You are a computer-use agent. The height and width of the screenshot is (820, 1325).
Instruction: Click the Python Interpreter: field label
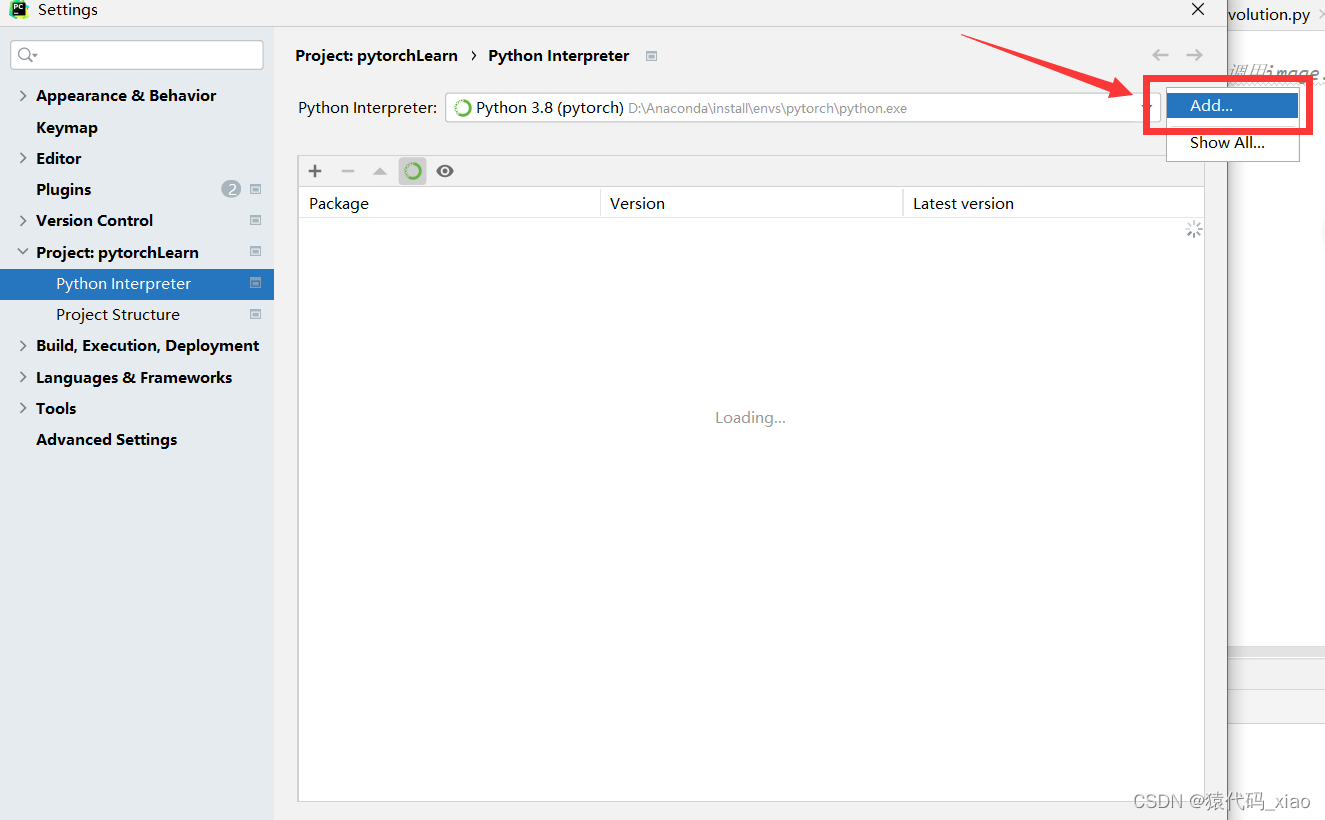[367, 108]
